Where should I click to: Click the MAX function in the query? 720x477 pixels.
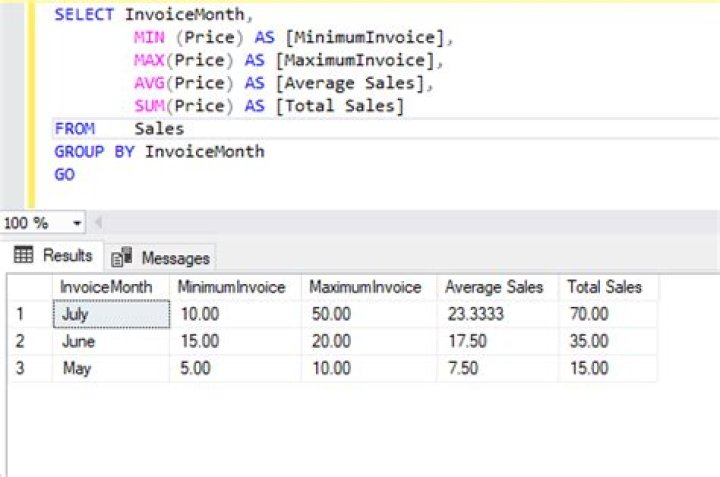click(149, 60)
